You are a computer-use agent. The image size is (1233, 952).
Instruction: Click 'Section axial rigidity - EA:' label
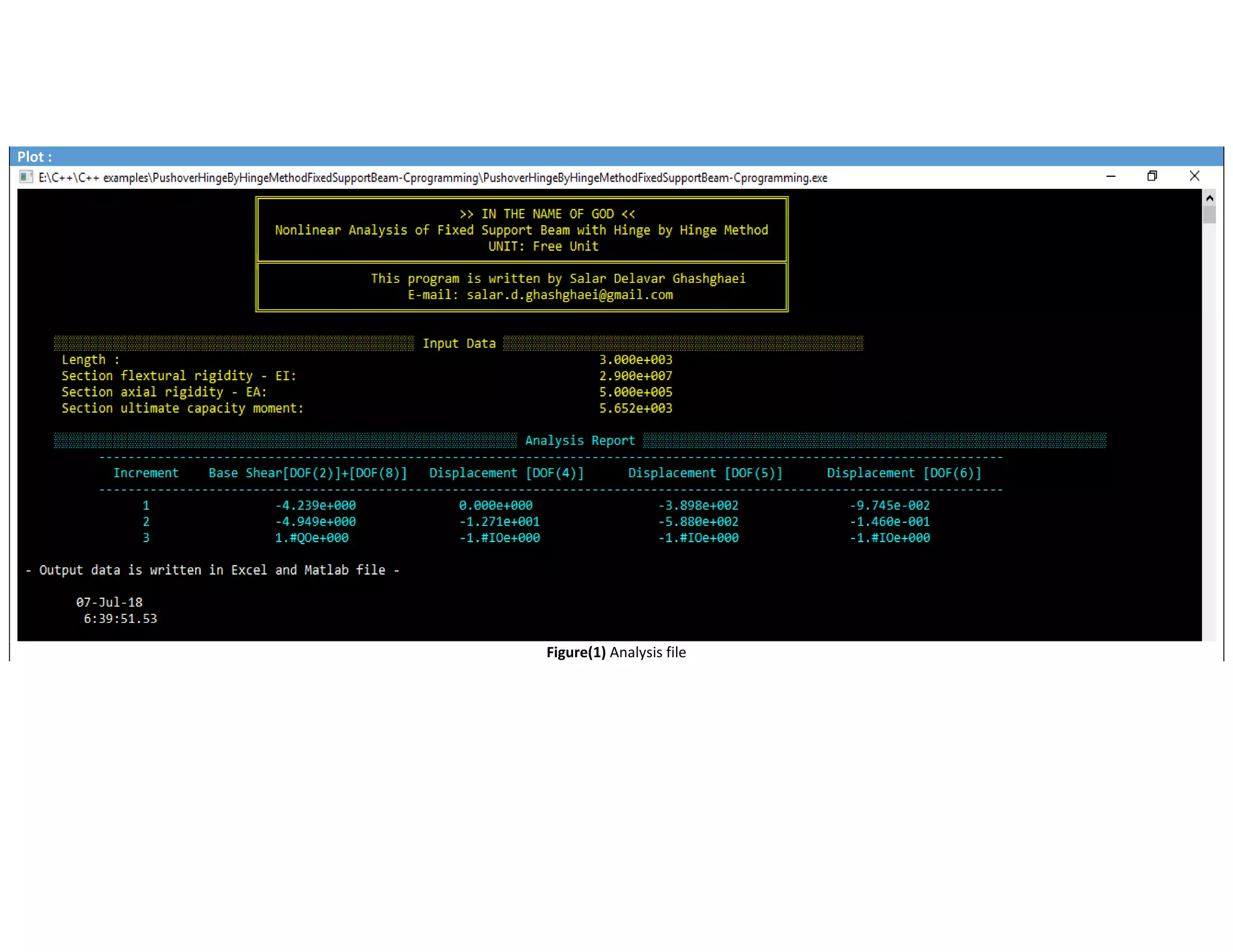point(164,392)
